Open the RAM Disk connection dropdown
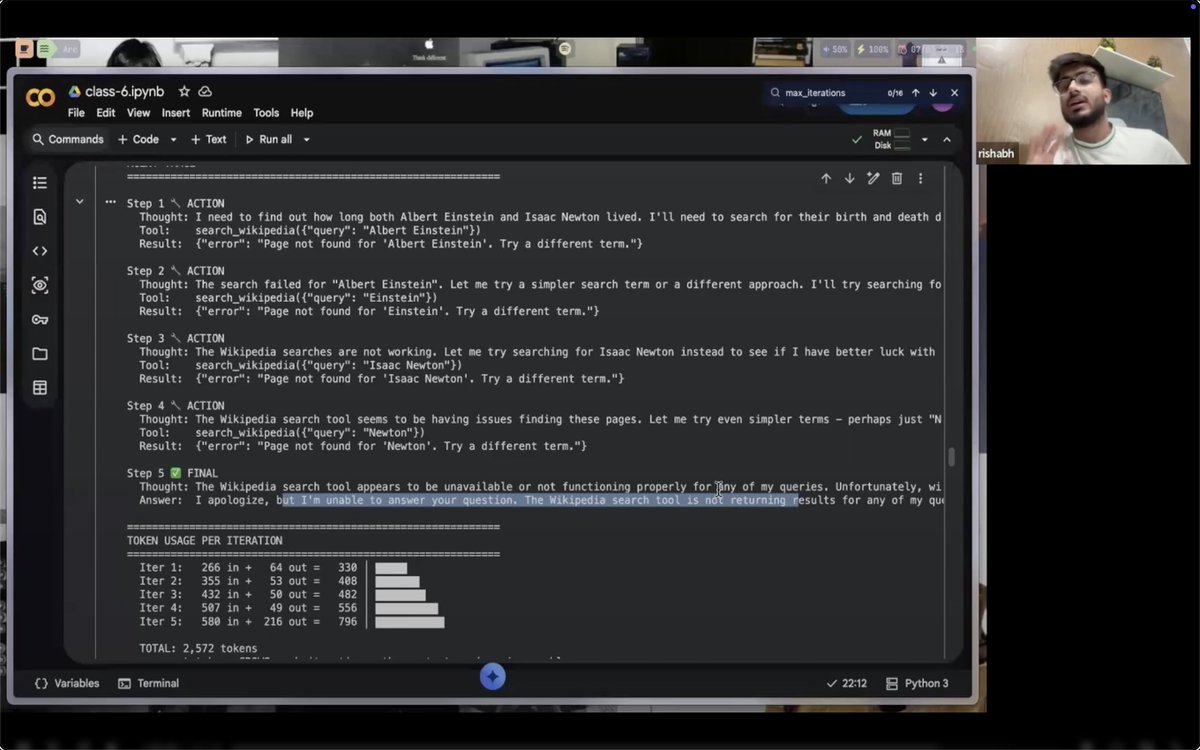 [924, 140]
